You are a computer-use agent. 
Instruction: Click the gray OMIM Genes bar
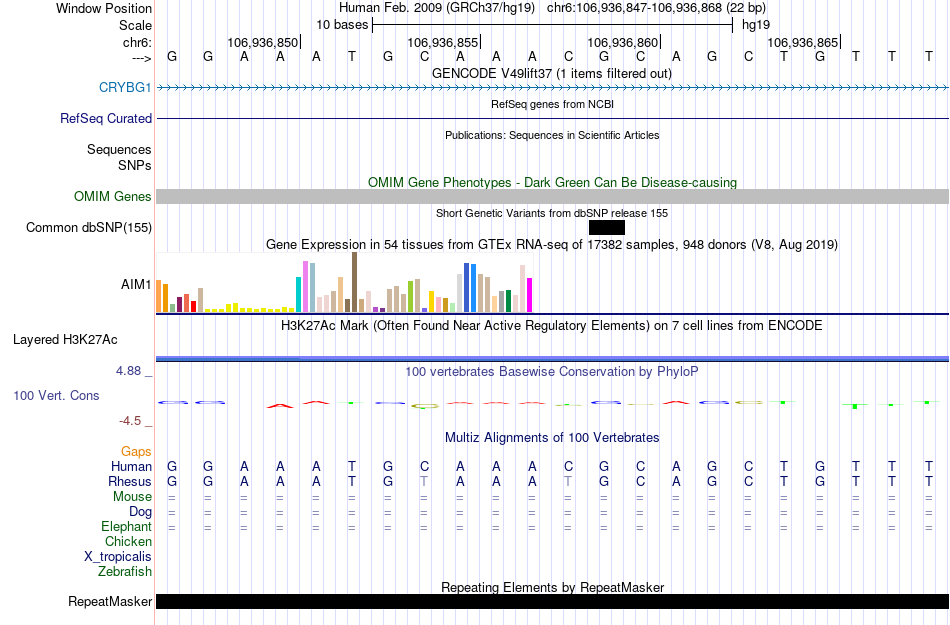[x=553, y=196]
